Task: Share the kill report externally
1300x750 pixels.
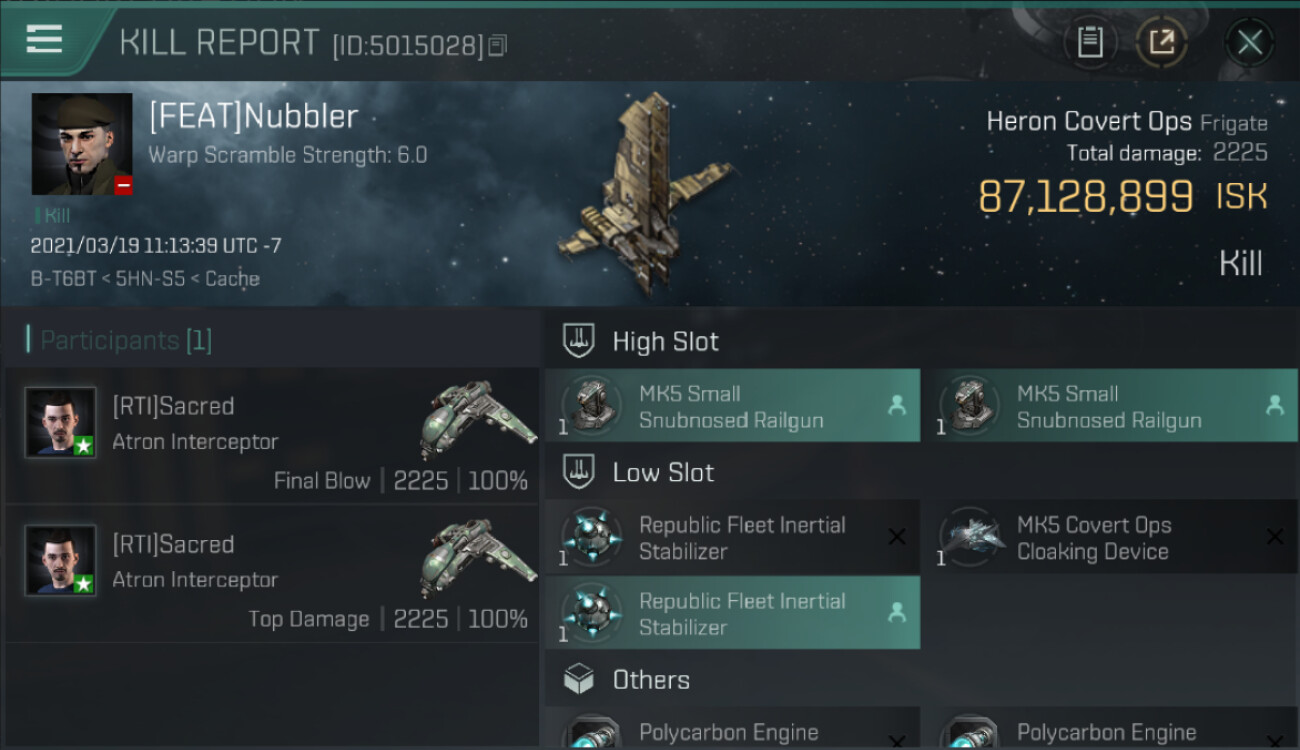Action: 1161,42
